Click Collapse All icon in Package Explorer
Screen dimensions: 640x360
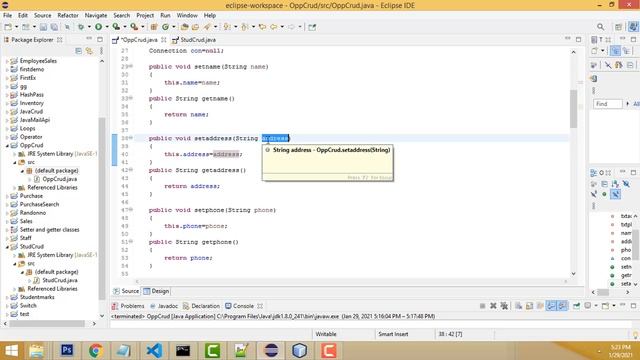click(78, 51)
